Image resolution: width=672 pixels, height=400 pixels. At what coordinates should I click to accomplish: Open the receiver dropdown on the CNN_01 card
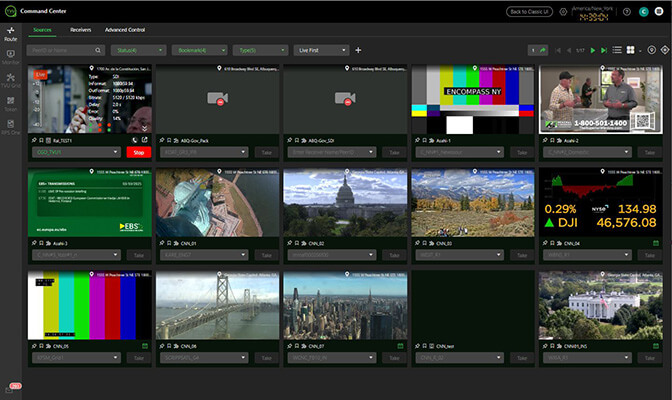point(204,255)
